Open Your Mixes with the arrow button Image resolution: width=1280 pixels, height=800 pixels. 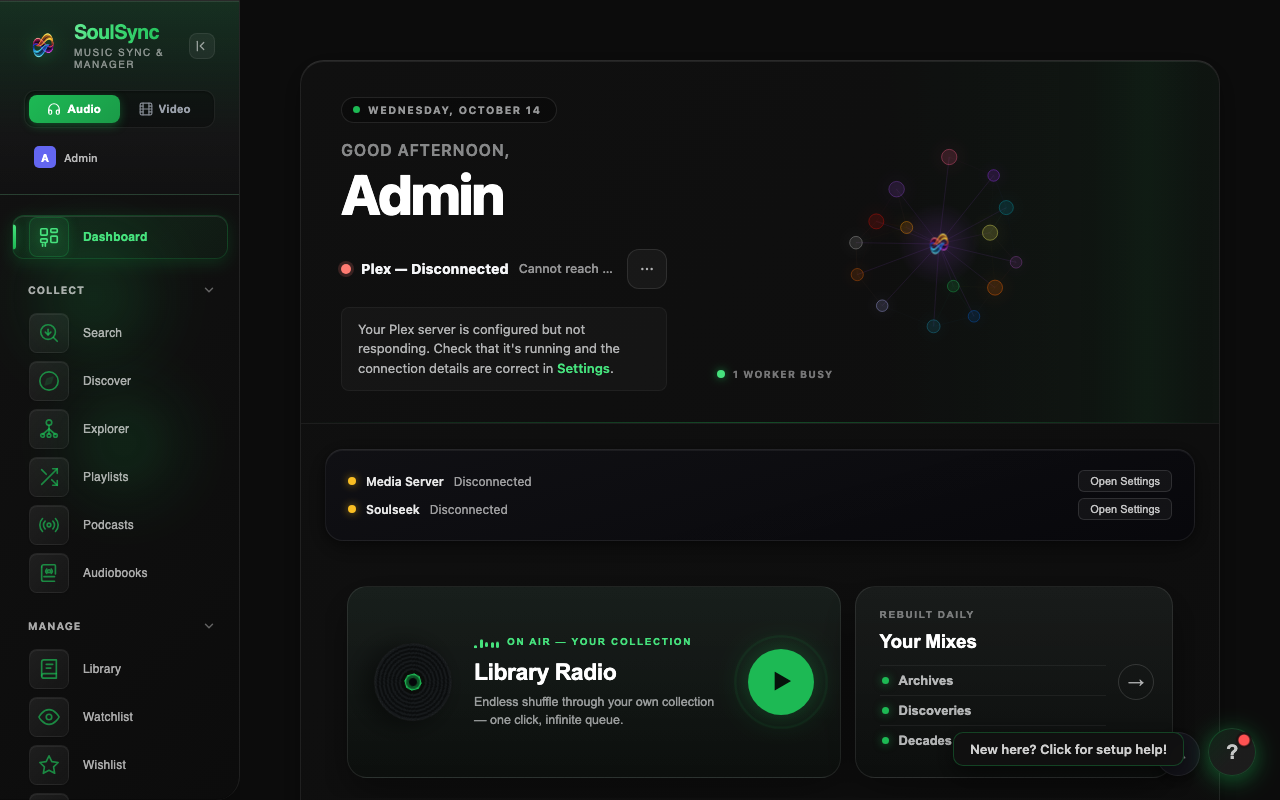[1136, 682]
